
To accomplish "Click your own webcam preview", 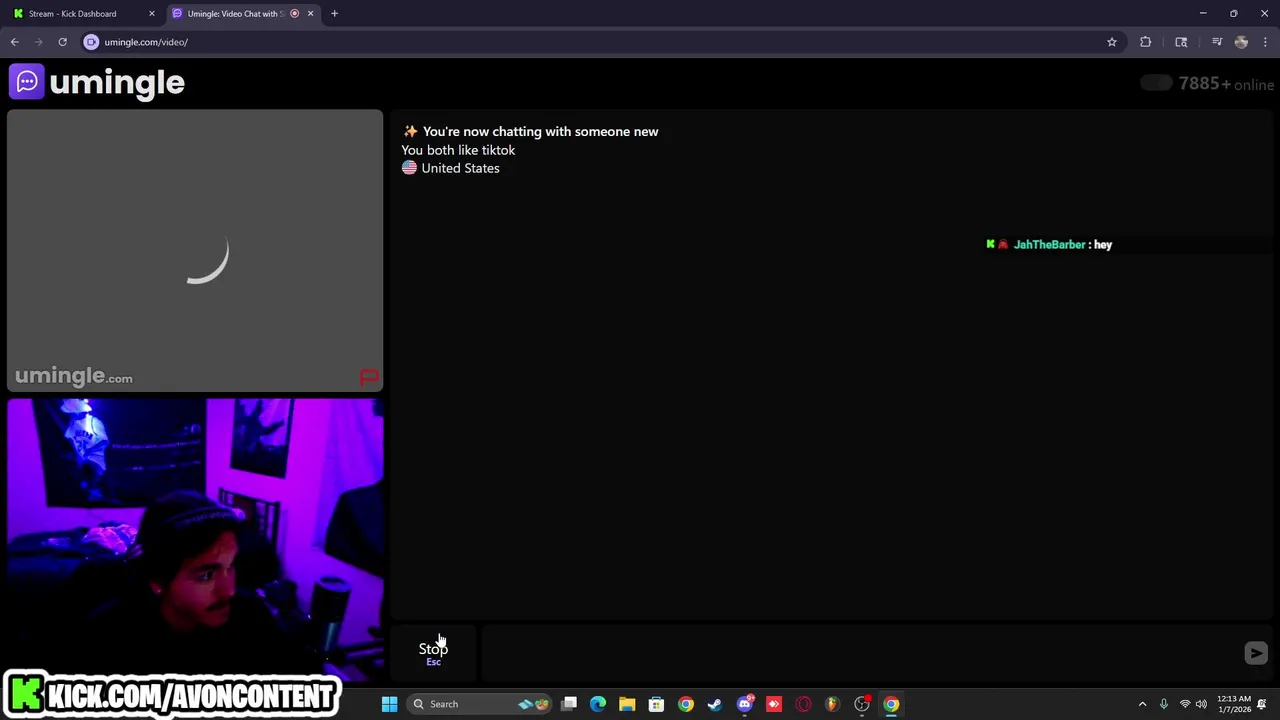I will pos(195,540).
